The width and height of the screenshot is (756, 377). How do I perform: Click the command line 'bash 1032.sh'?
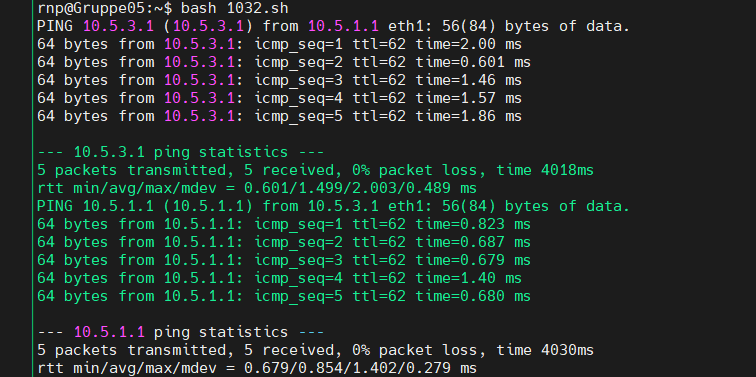(x=235, y=8)
